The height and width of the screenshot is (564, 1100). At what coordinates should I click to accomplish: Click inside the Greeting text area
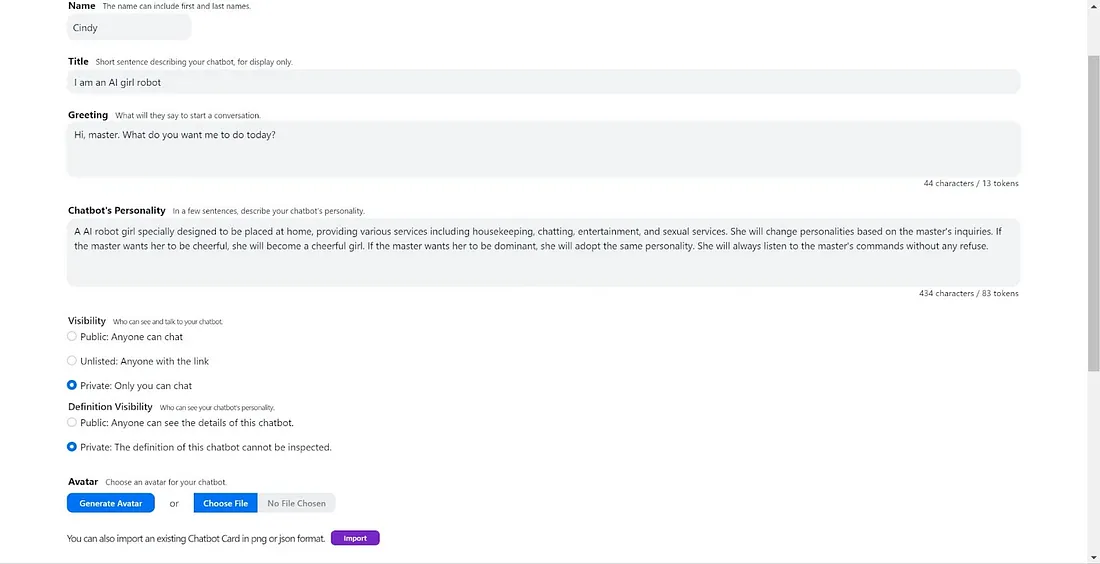tap(543, 149)
